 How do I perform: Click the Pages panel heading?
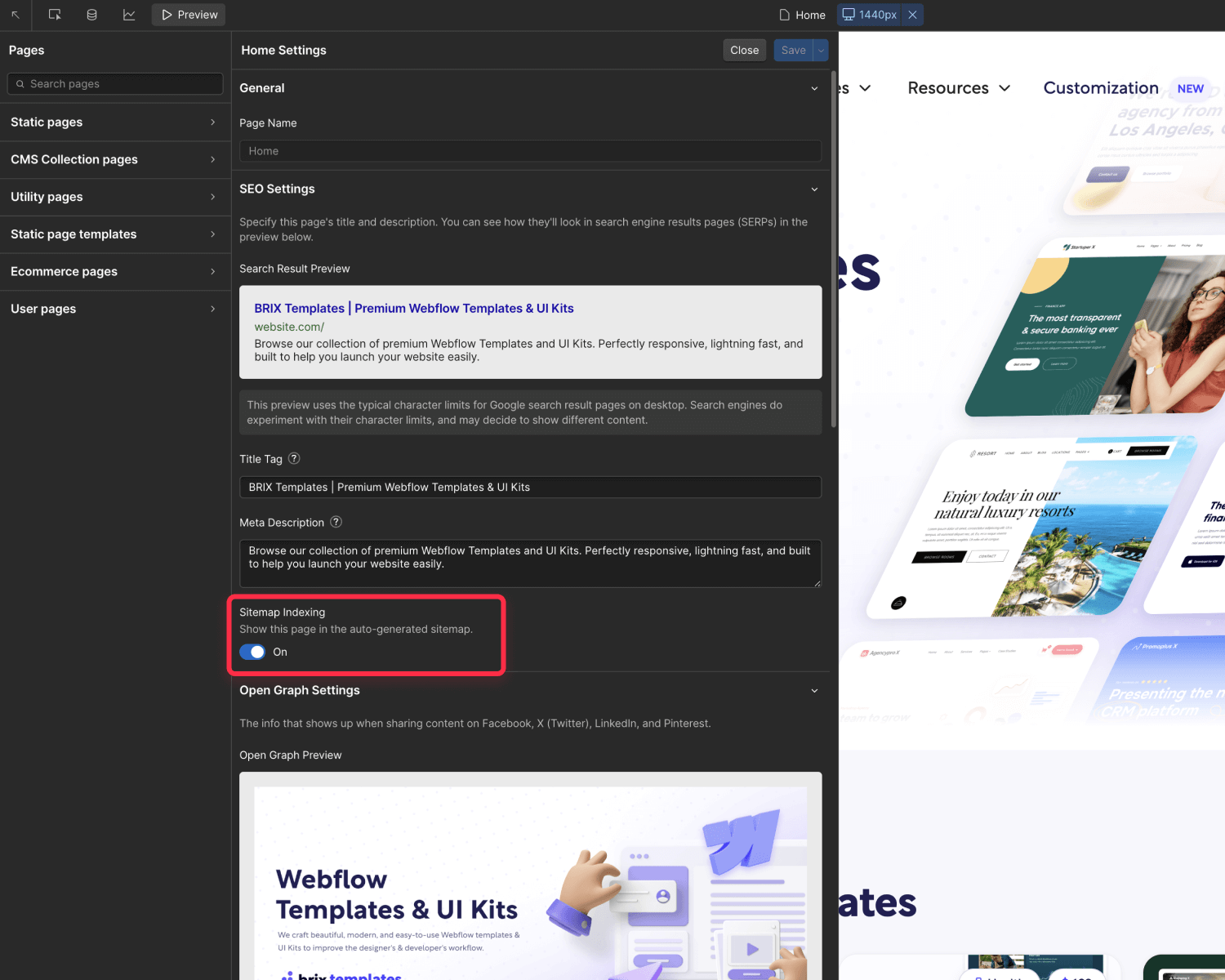pos(27,50)
